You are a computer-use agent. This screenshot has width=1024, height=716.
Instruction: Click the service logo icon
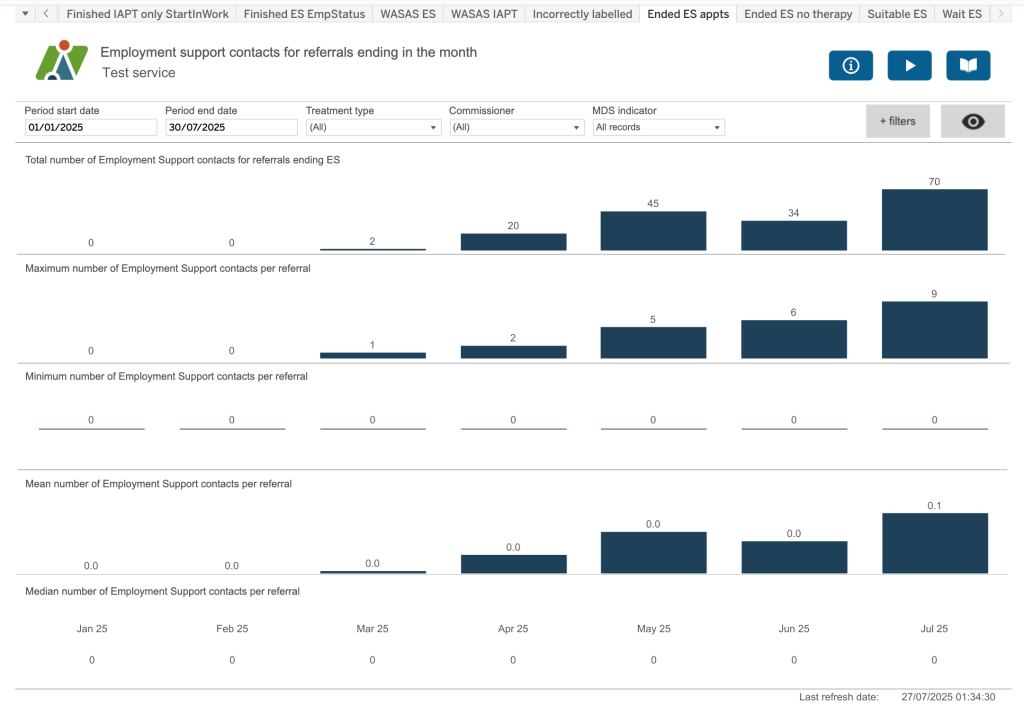point(61,61)
